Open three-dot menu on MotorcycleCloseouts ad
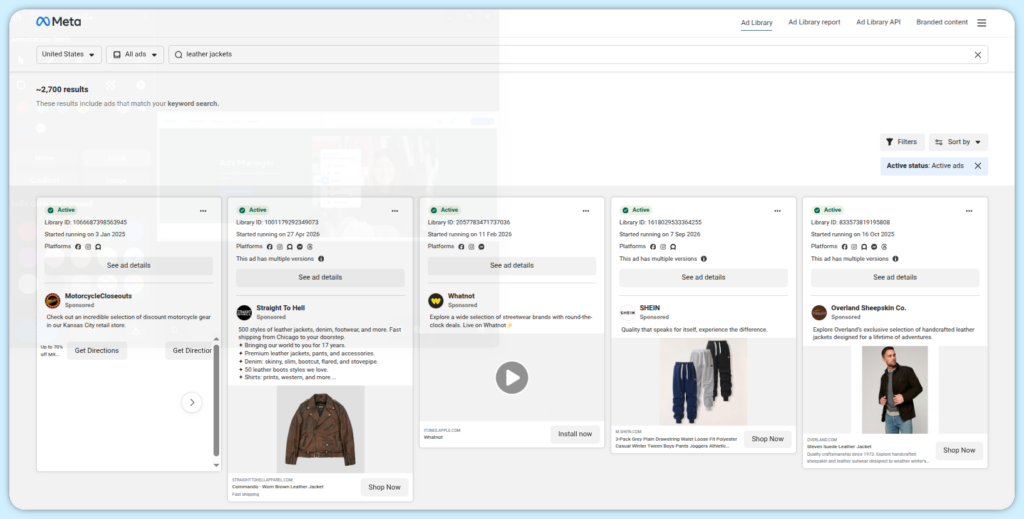This screenshot has height=519, width=1024. 203,211
